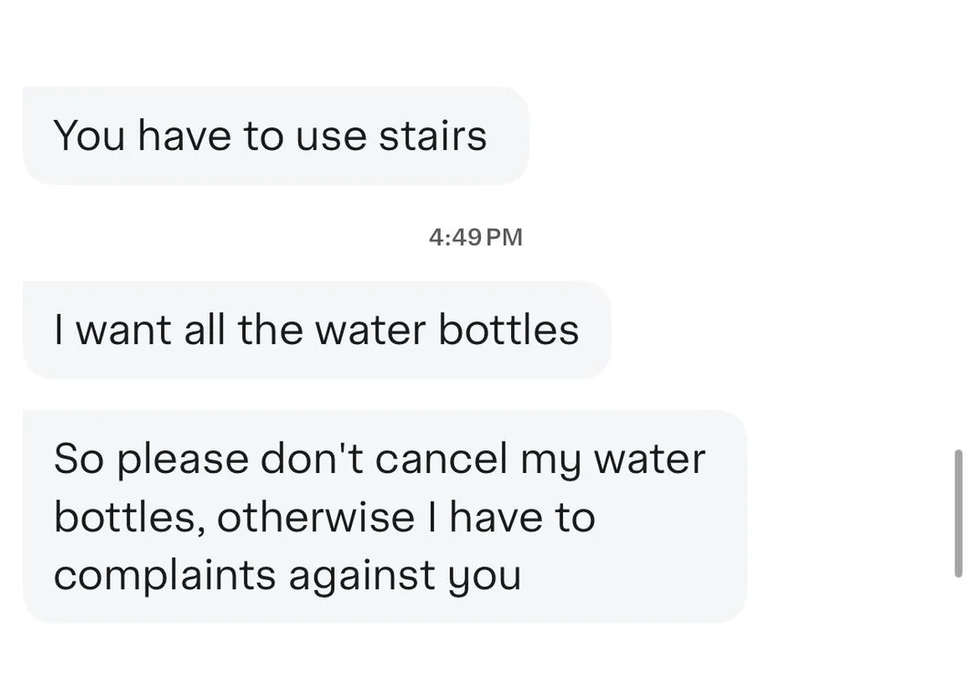
Task: Select the 4:49 PM timestamp
Action: [475, 237]
